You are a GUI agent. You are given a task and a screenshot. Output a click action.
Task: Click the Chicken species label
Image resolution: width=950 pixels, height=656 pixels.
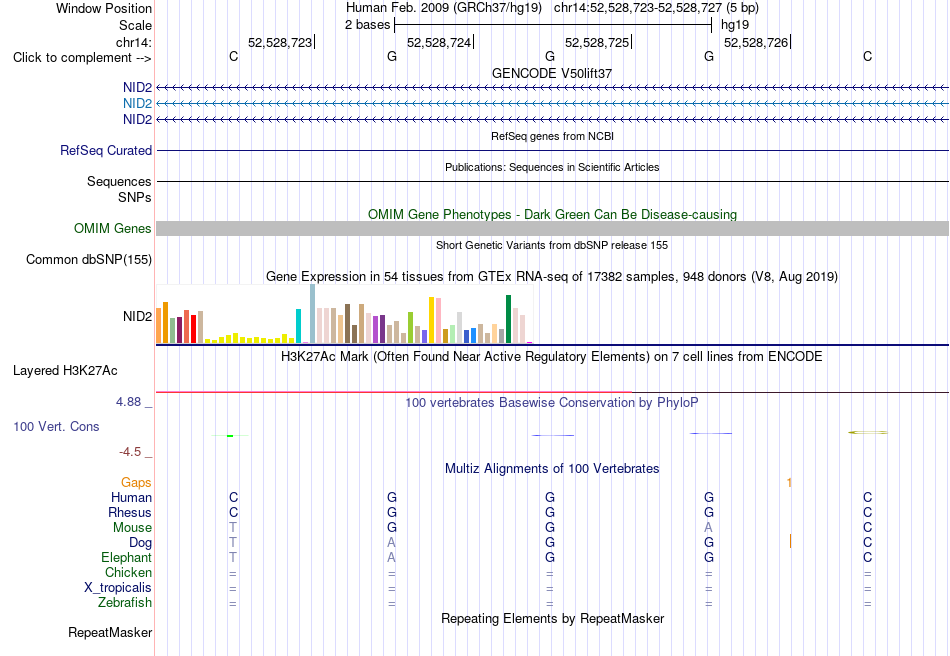[x=128, y=572]
